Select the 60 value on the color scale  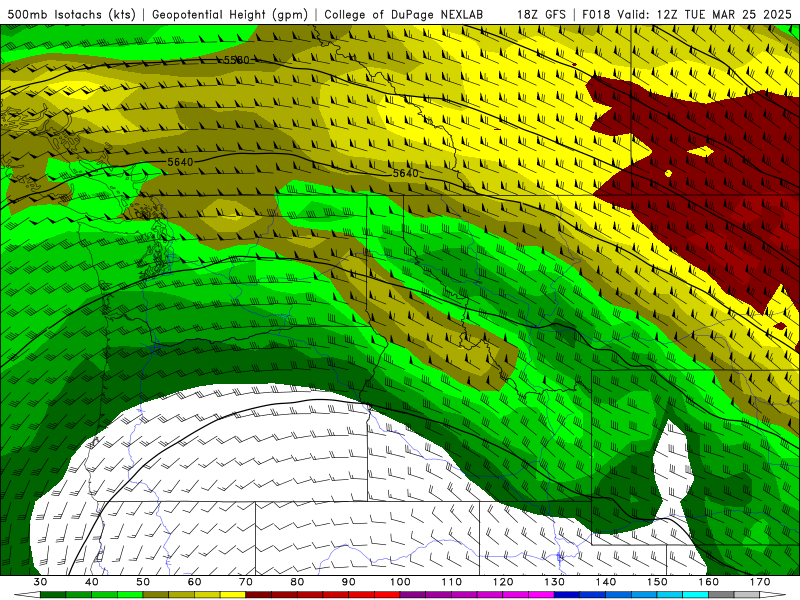(194, 582)
